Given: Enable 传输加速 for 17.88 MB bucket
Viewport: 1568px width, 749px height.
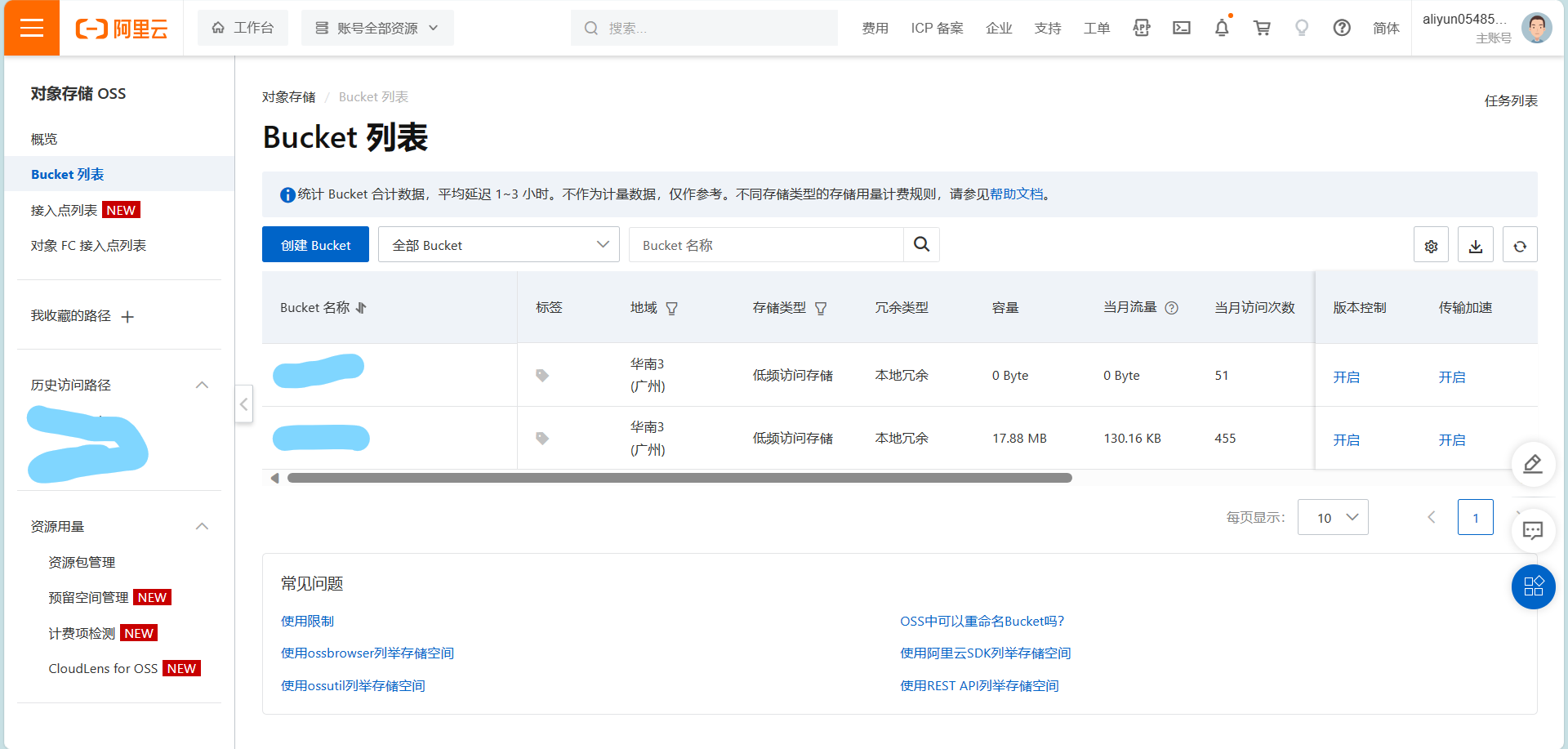Looking at the screenshot, I should [1451, 439].
